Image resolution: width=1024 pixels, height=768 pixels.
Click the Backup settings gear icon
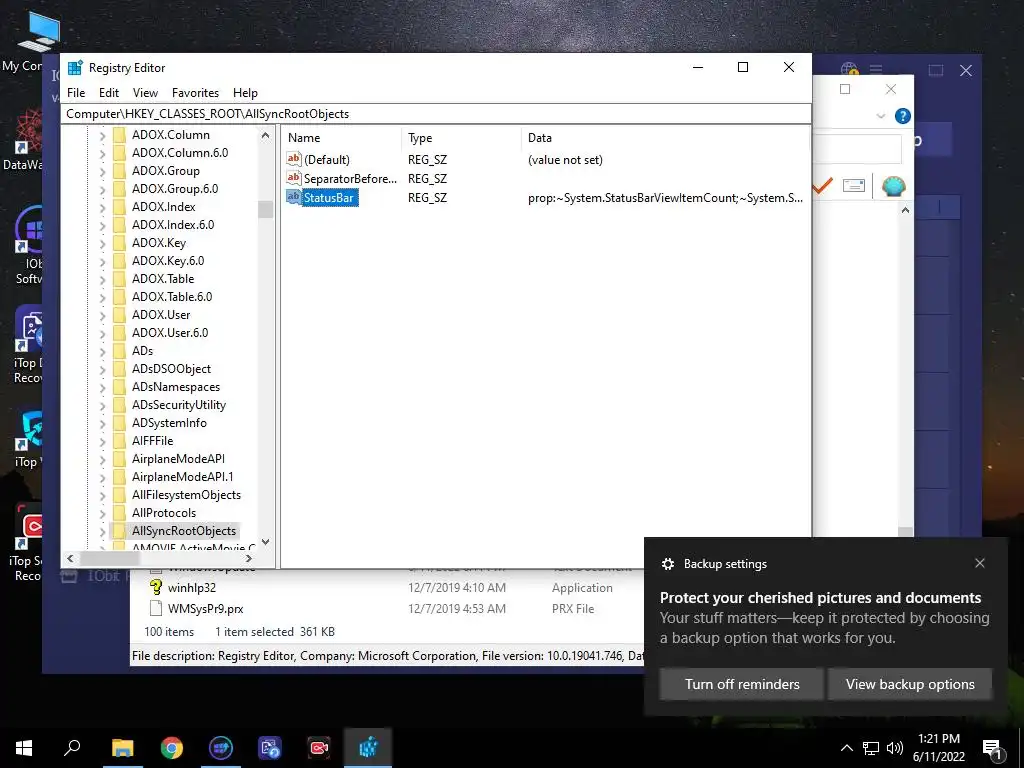coord(667,564)
